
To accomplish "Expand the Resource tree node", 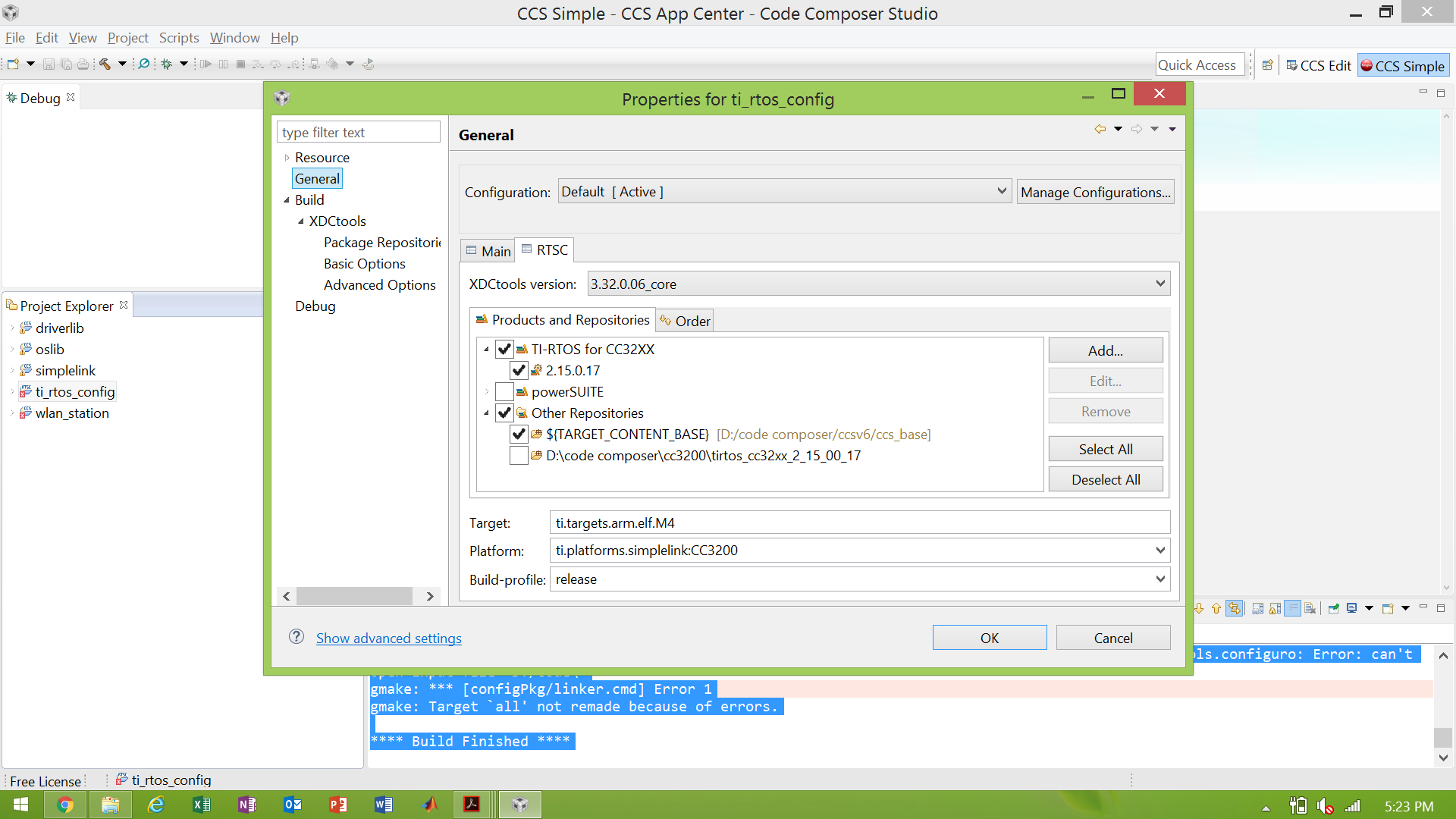I will coord(287,158).
